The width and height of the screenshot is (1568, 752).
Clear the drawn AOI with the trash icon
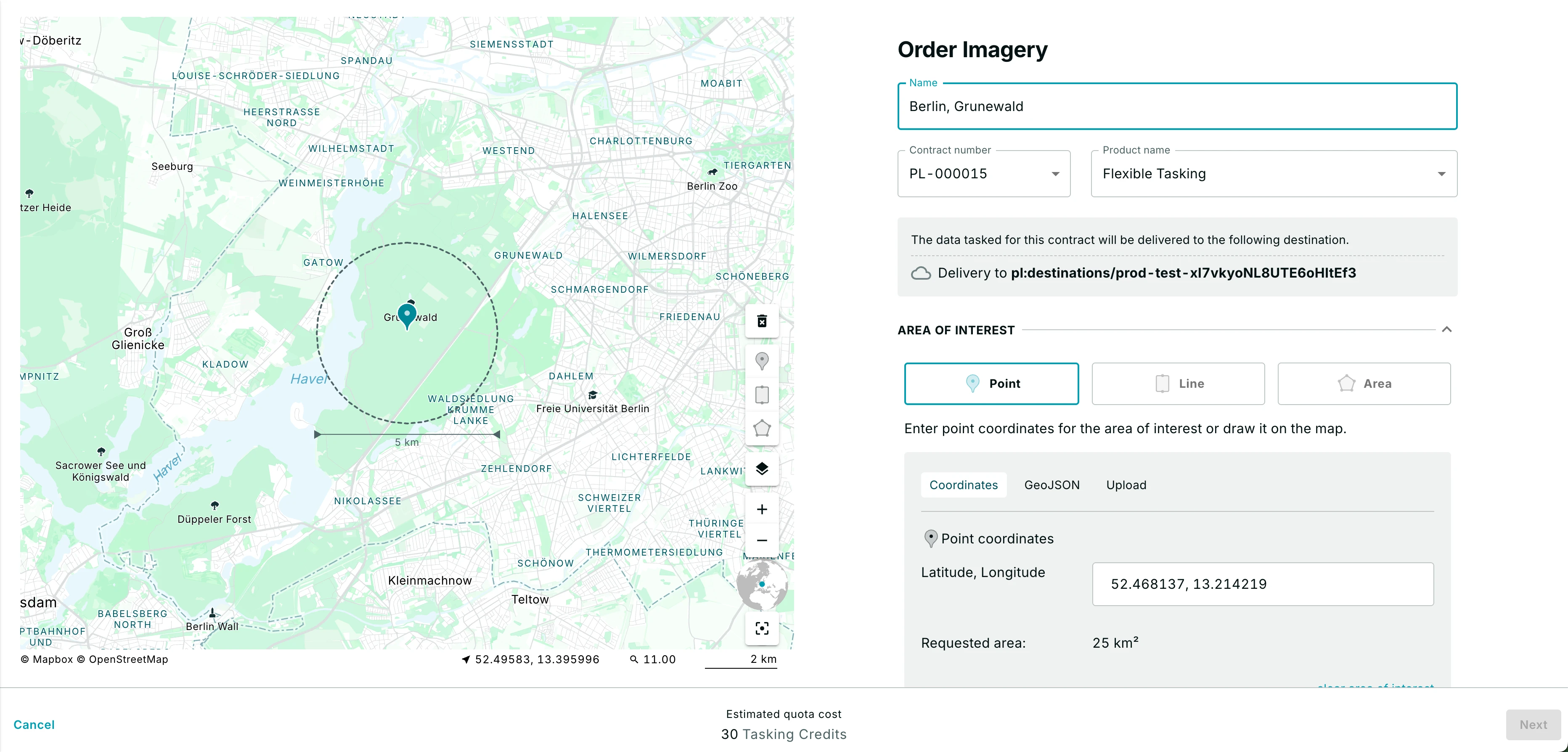762,321
